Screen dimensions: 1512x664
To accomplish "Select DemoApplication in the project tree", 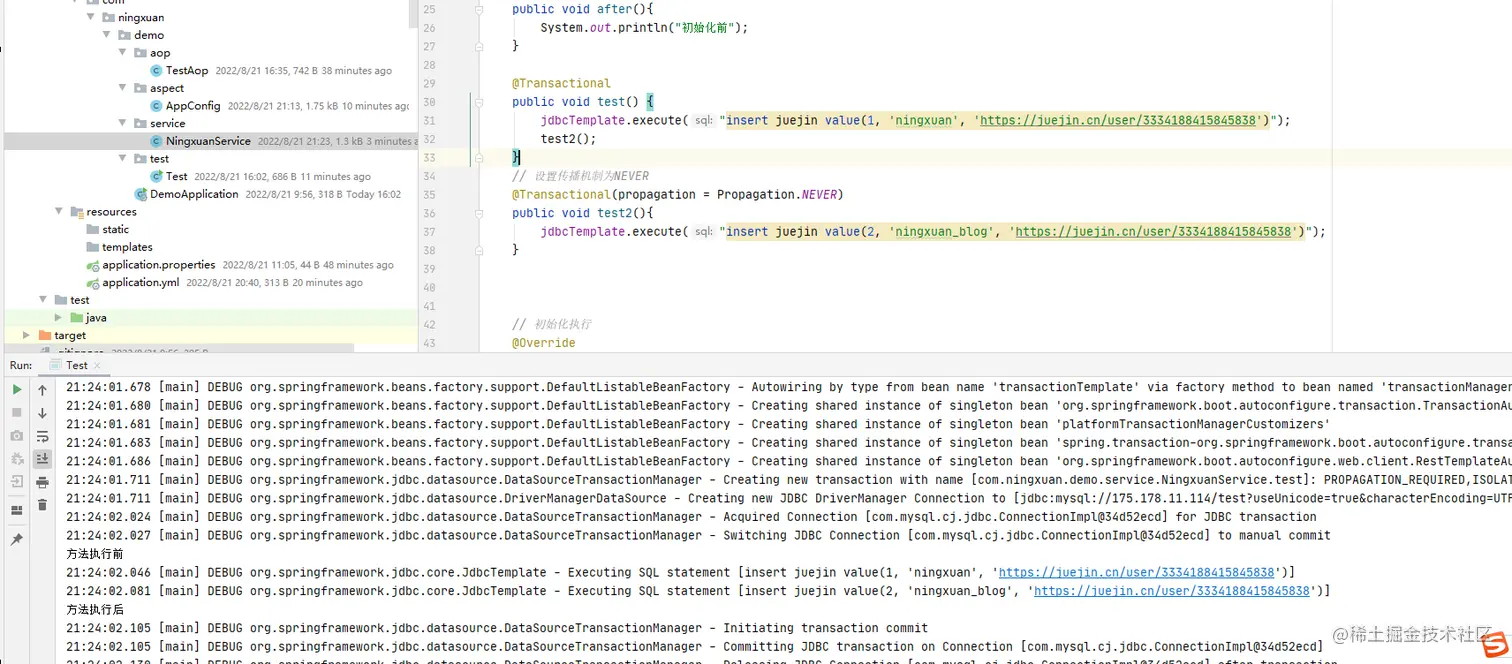I will coord(194,194).
